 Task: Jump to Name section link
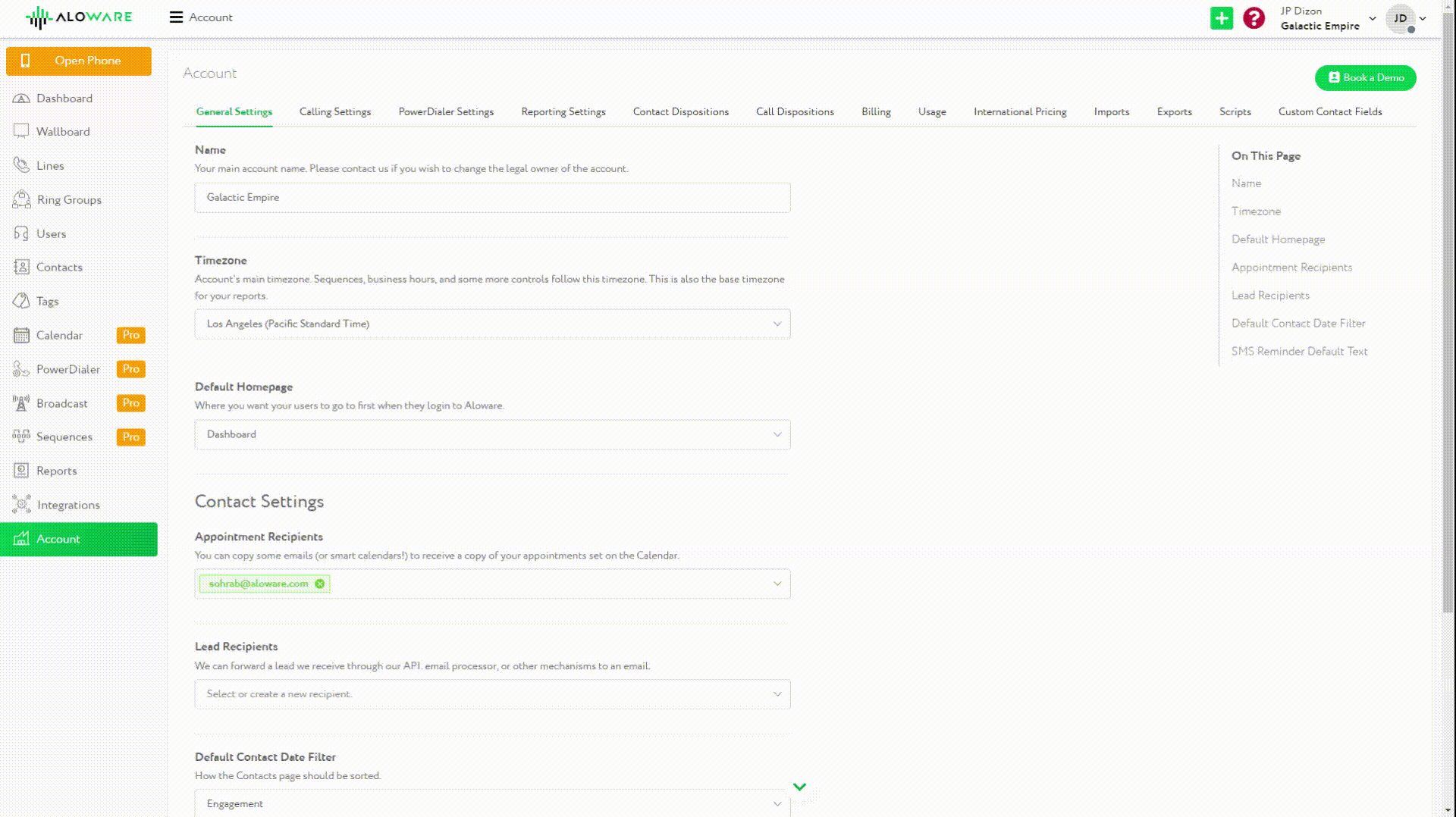tap(1246, 183)
